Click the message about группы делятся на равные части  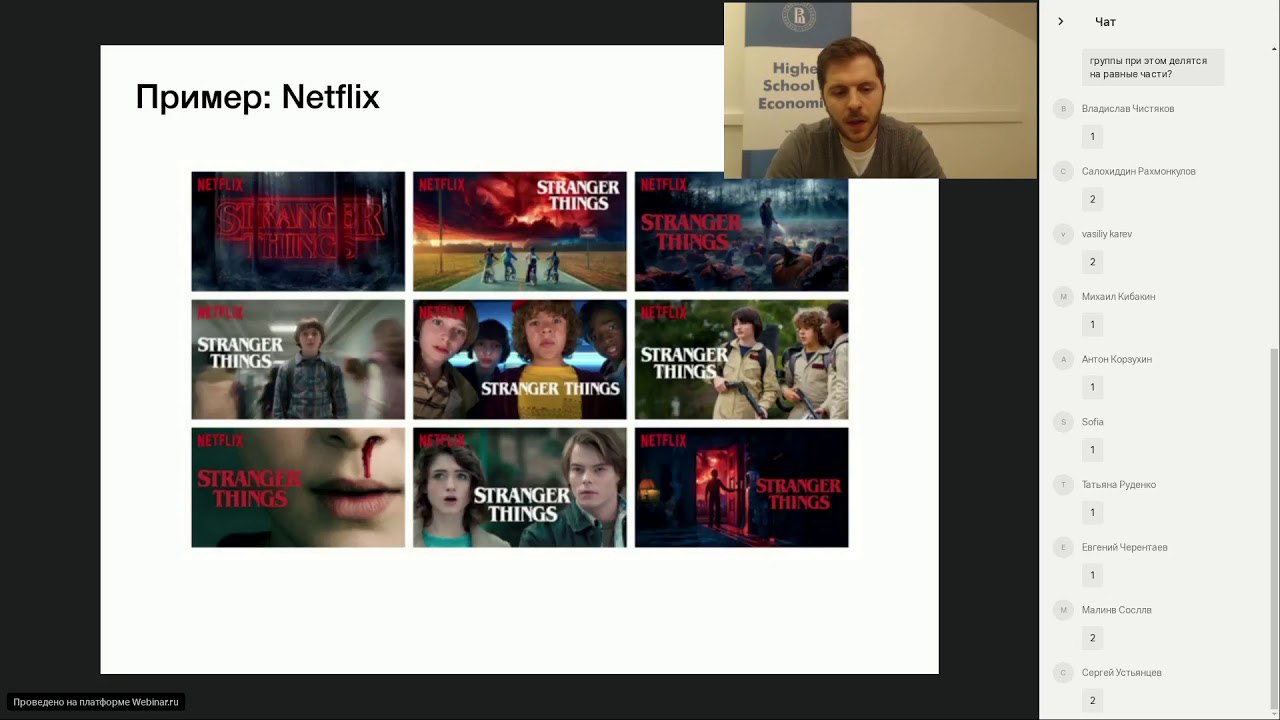1153,67
